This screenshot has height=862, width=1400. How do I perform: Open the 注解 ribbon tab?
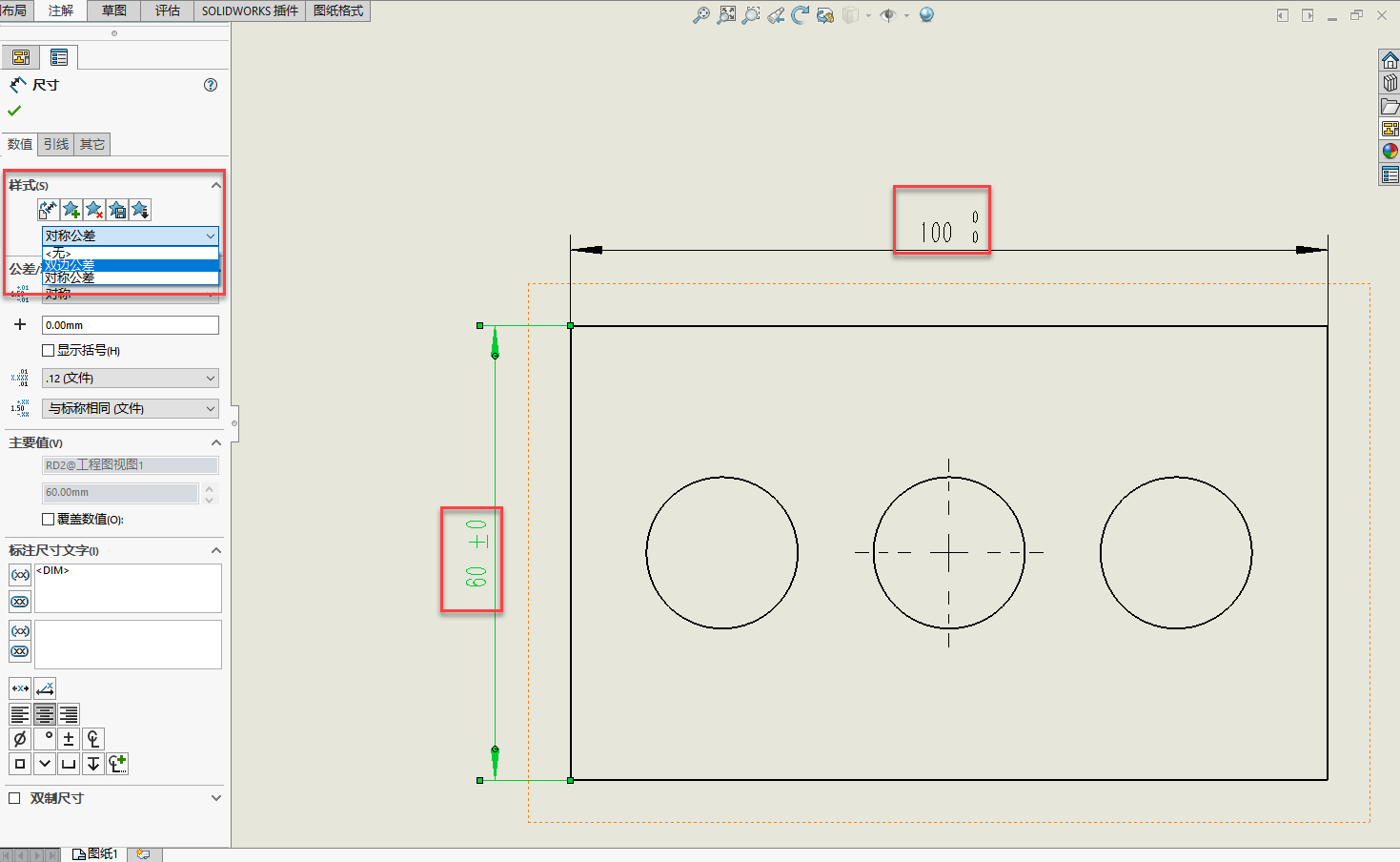(x=61, y=10)
